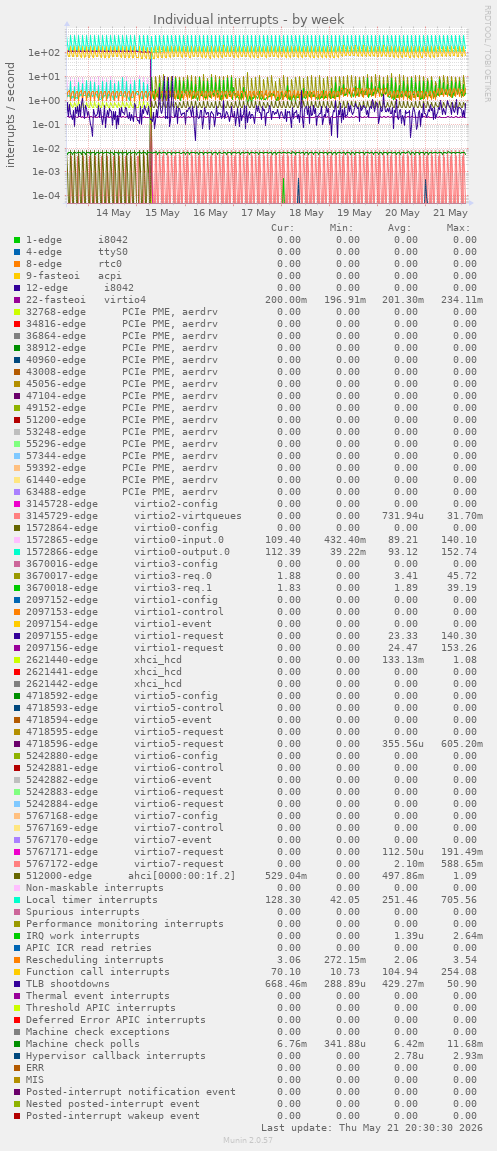
Task: Click the green color swatch beside 1-edge i8042
Action: tap(17, 239)
